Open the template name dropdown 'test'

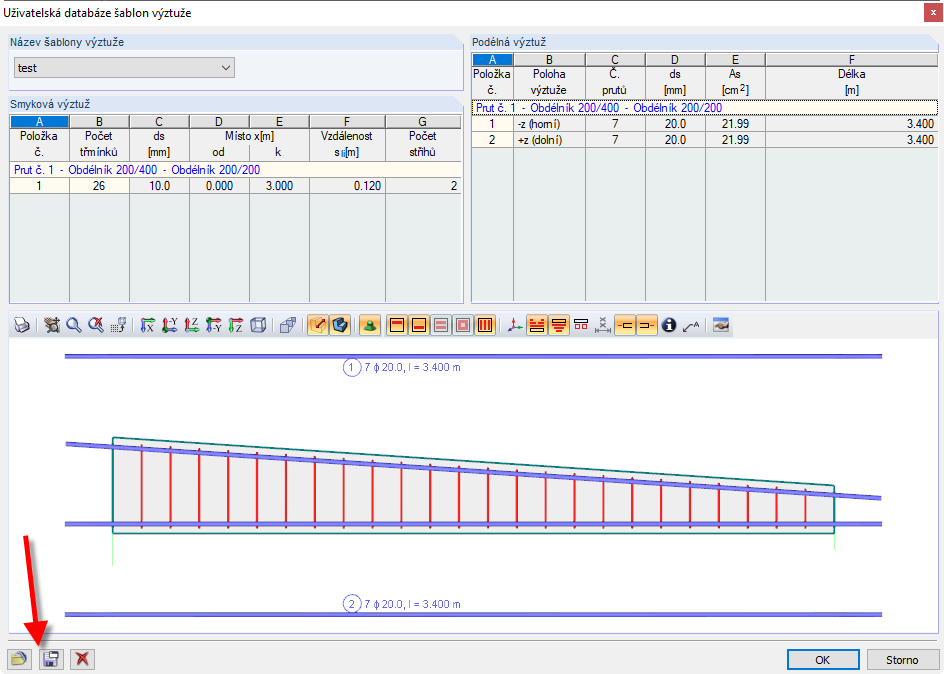124,68
